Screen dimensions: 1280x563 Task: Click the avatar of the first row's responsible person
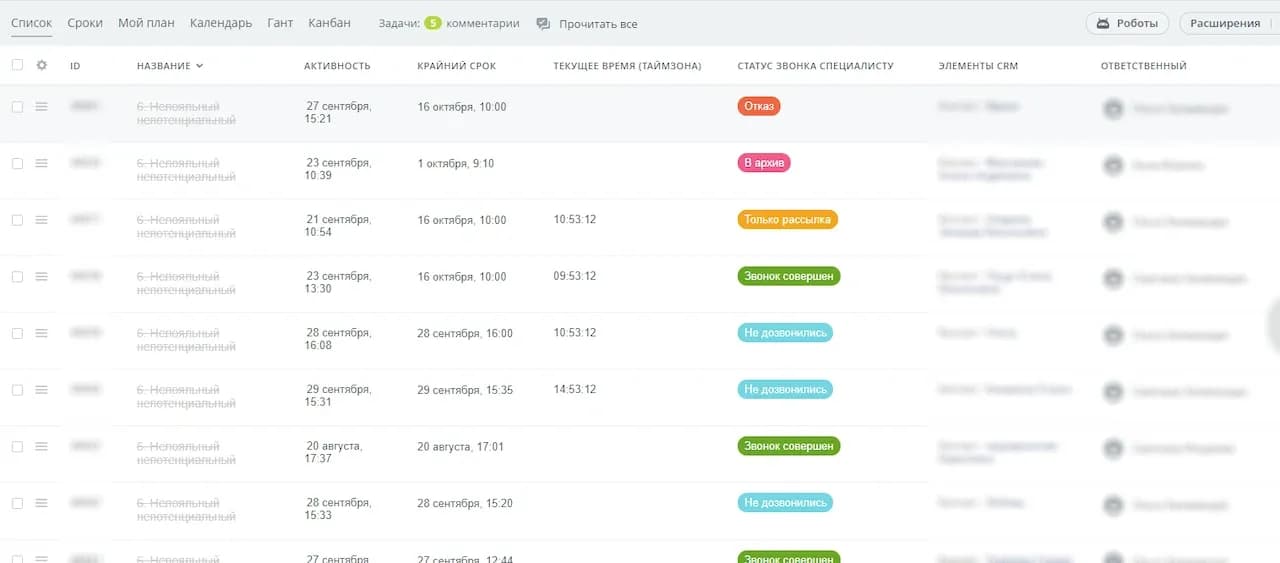(1113, 109)
